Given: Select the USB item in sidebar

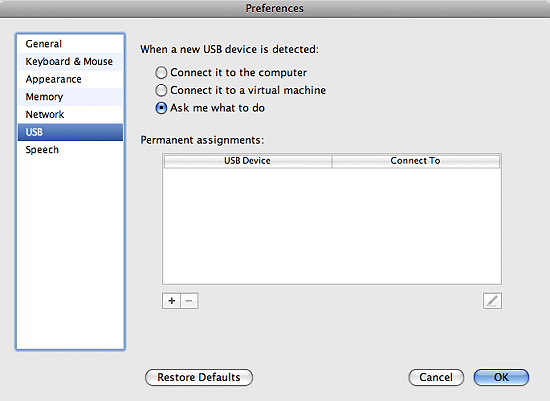Looking at the screenshot, I should click(x=70, y=132).
